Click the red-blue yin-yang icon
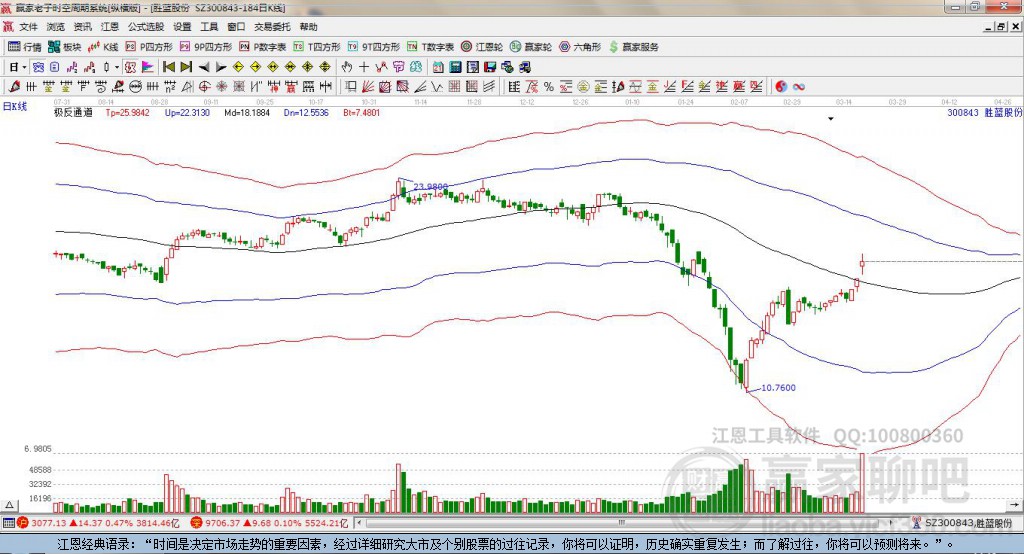Viewport: 1024px width, 554px height. tap(781, 86)
